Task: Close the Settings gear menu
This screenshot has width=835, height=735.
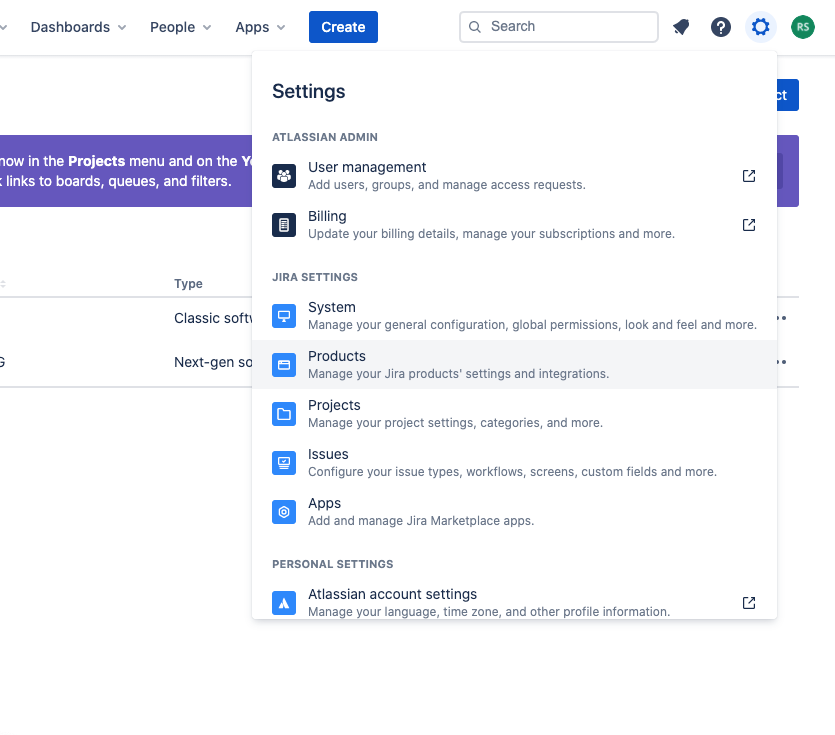Action: pyautogui.click(x=760, y=27)
